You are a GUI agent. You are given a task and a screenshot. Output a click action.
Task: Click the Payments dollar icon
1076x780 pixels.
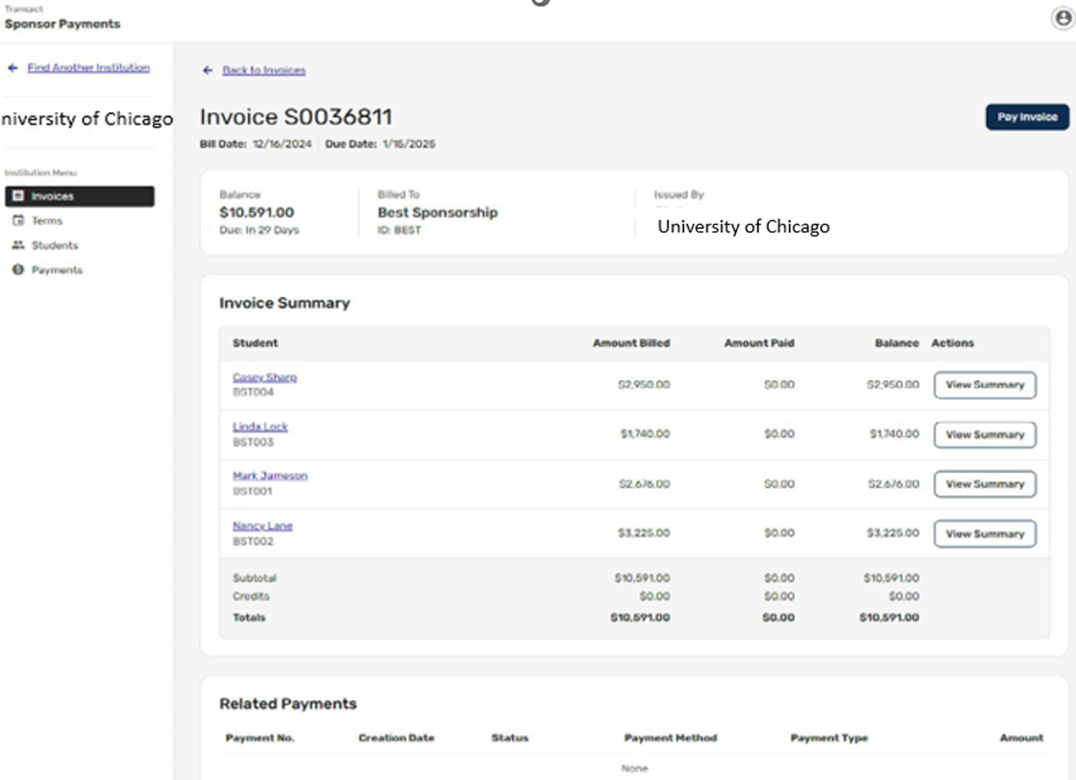coord(17,270)
